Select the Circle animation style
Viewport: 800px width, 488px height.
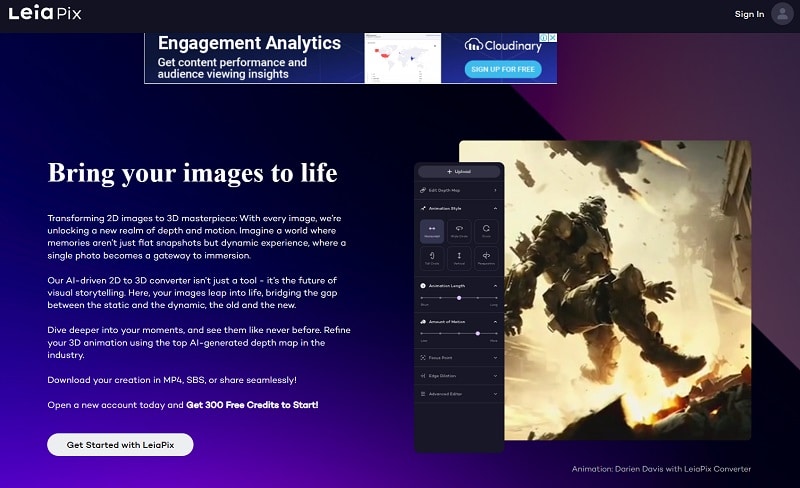pos(486,231)
